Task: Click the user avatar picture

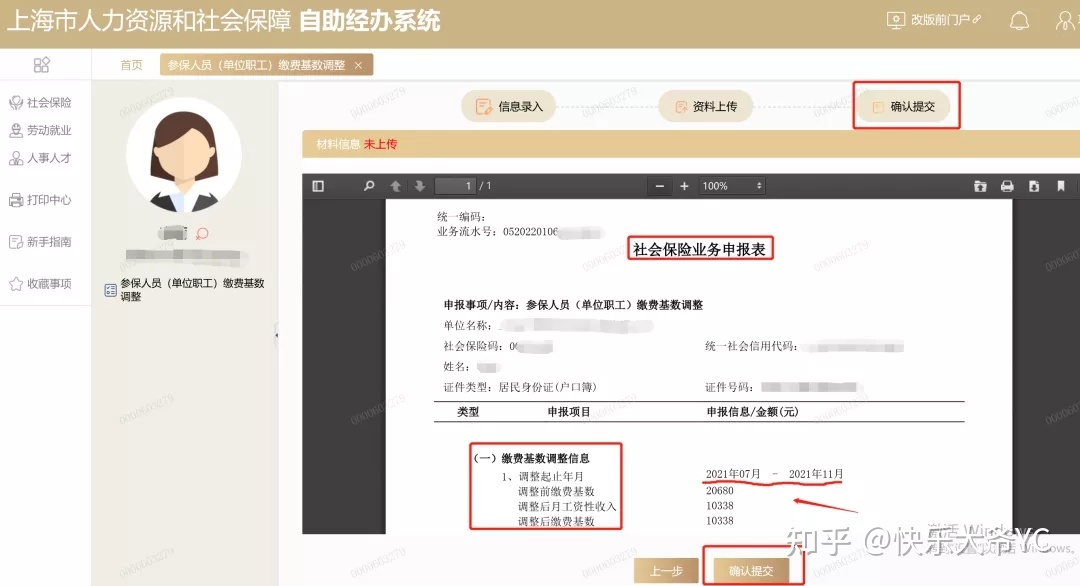Action: tap(184, 156)
